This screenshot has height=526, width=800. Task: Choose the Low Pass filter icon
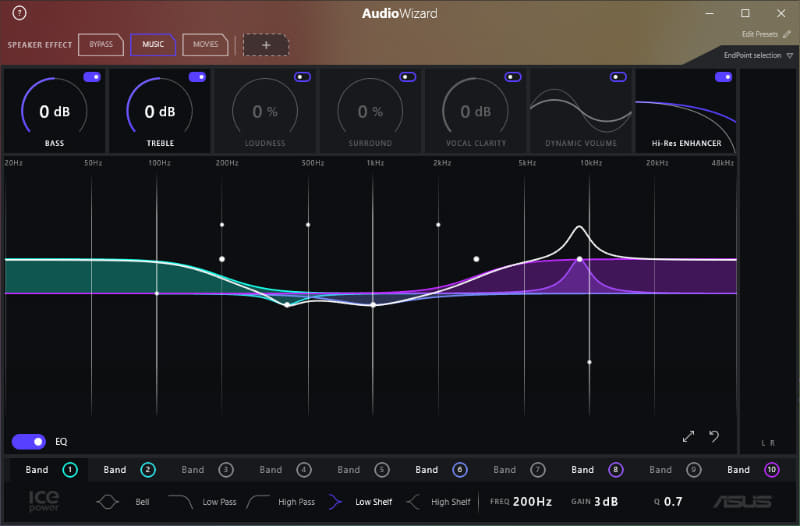click(x=181, y=502)
